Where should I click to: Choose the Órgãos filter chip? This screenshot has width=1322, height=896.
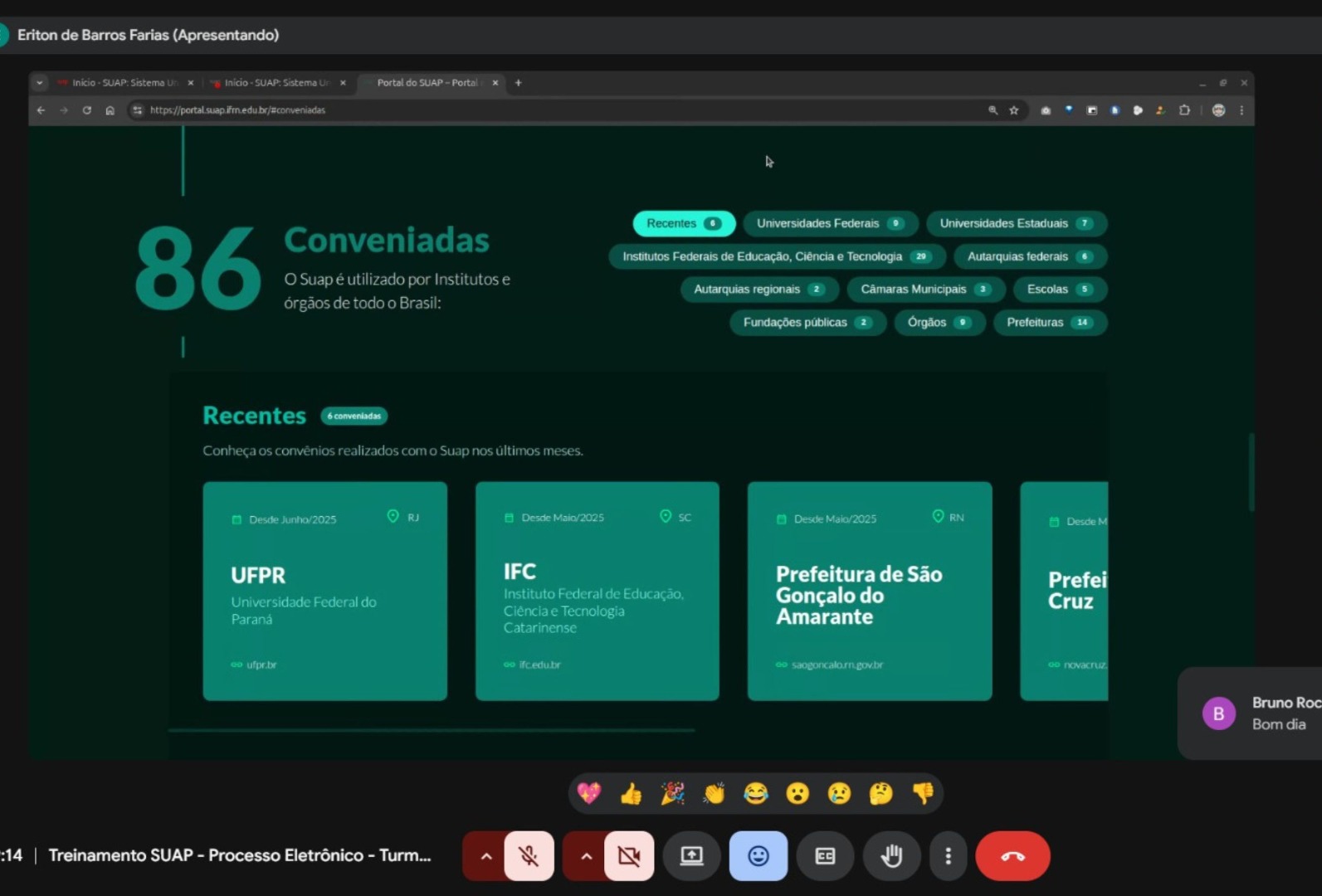click(939, 322)
